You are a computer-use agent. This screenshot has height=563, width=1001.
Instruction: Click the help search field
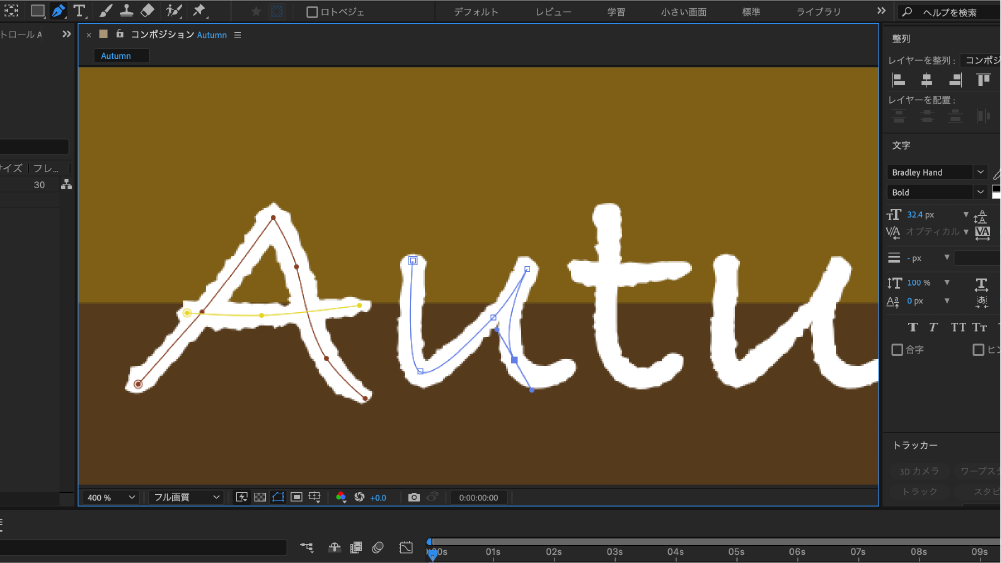[949, 12]
